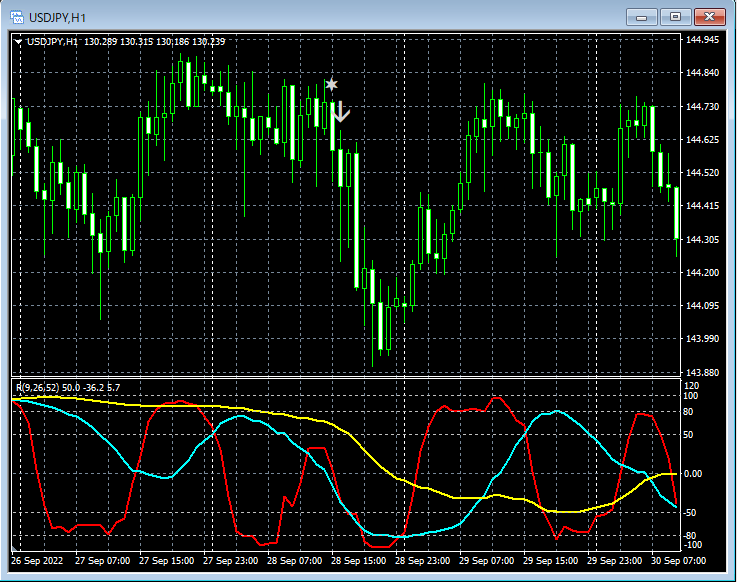
Task: Open the chart dropdown triangle beside USDJPY,H1
Action: click(x=18, y=41)
